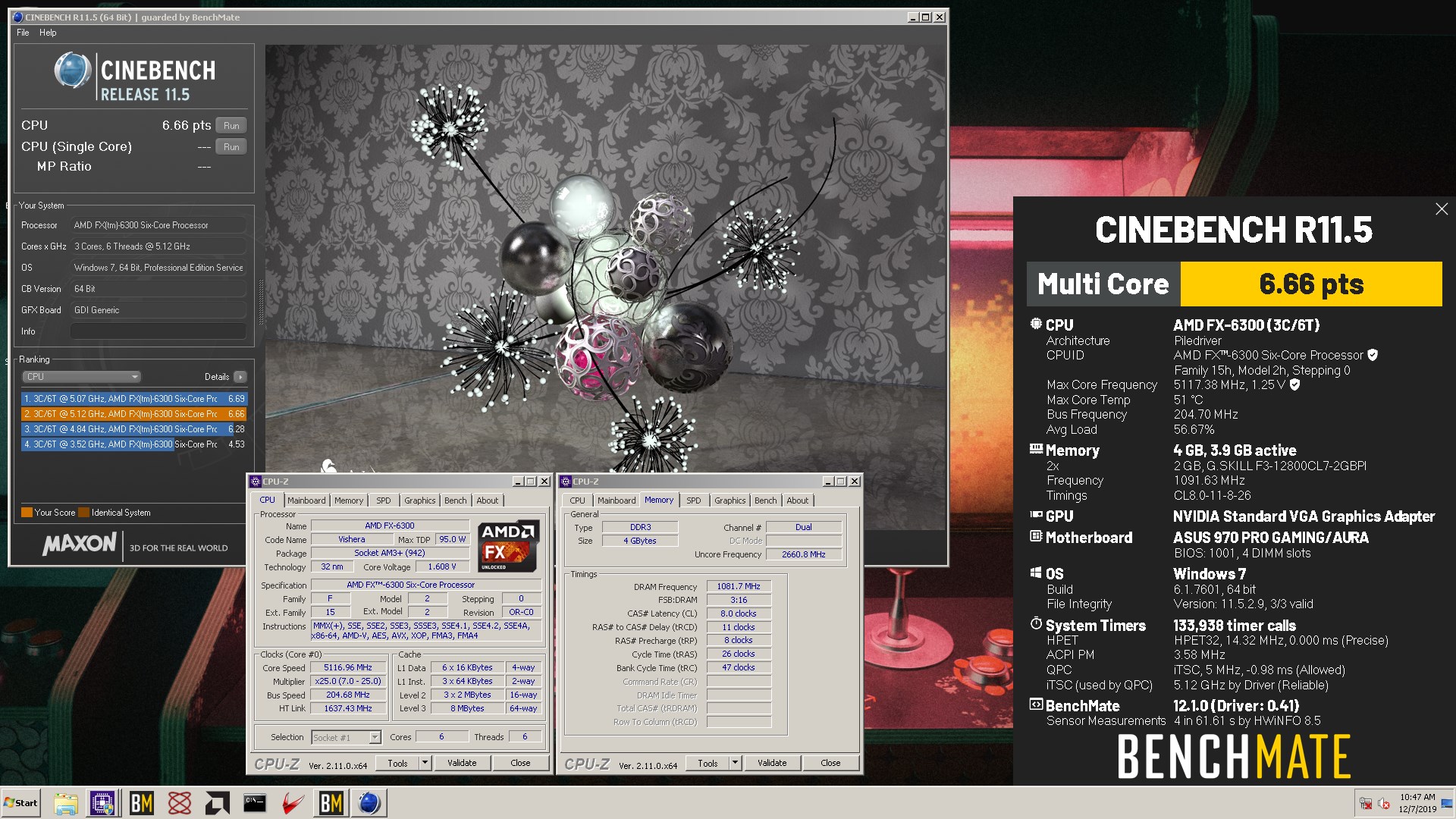
Task: Expand Tools dropdown arrow in right CPU-Z
Action: pyautogui.click(x=736, y=763)
